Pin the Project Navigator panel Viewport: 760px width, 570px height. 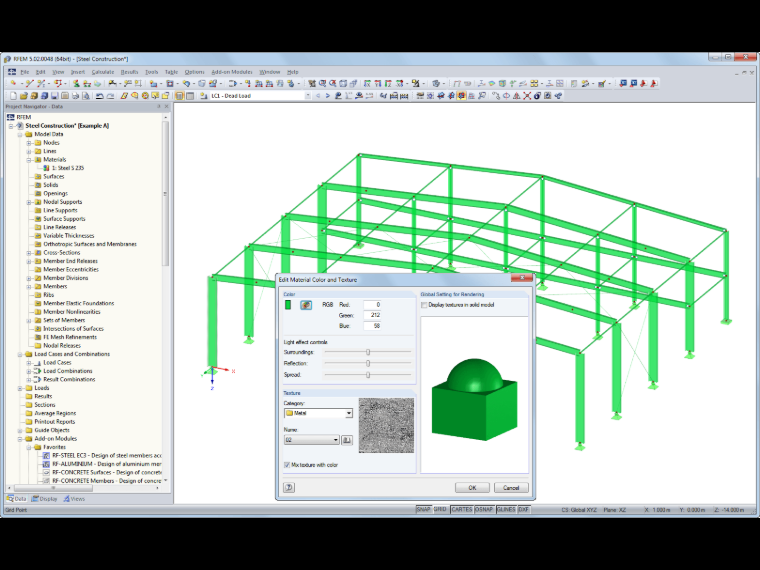click(158, 107)
